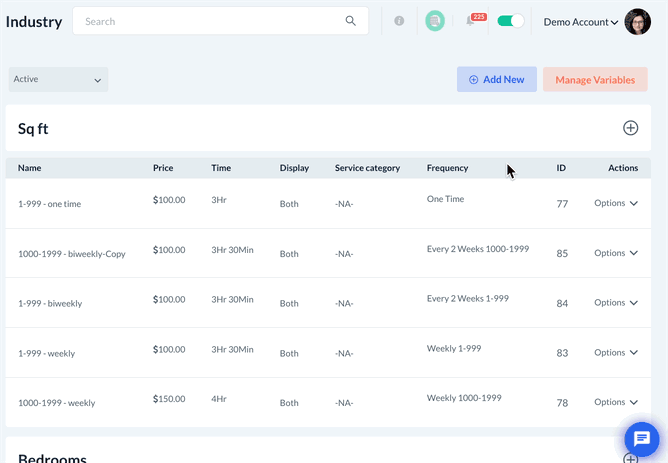Screen dimensions: 668x463
Task: Select the 1-999 - biweekly row name
Action: point(50,303)
